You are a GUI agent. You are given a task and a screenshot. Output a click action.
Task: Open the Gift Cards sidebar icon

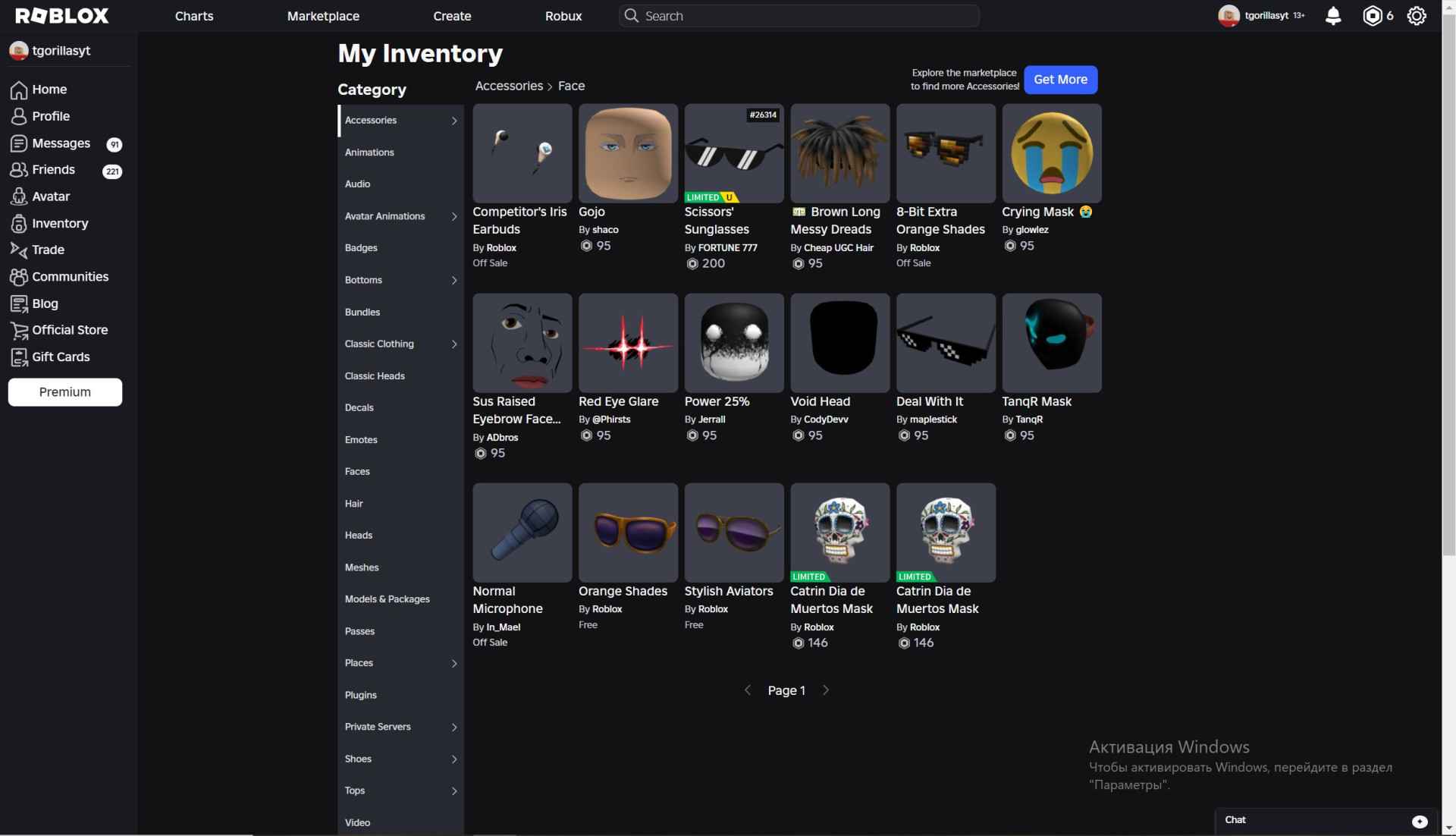point(19,357)
